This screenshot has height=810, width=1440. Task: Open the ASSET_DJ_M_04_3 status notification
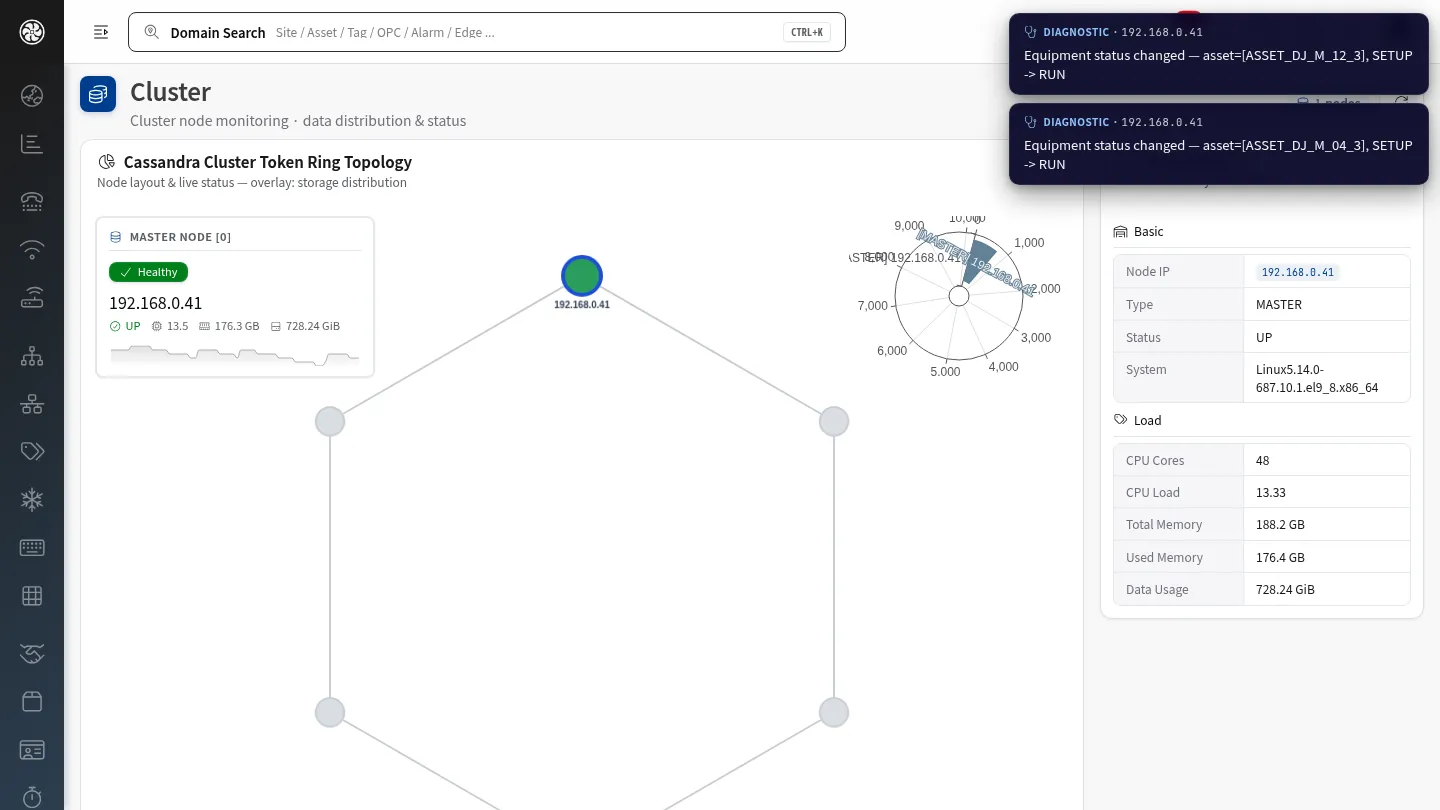(1219, 144)
